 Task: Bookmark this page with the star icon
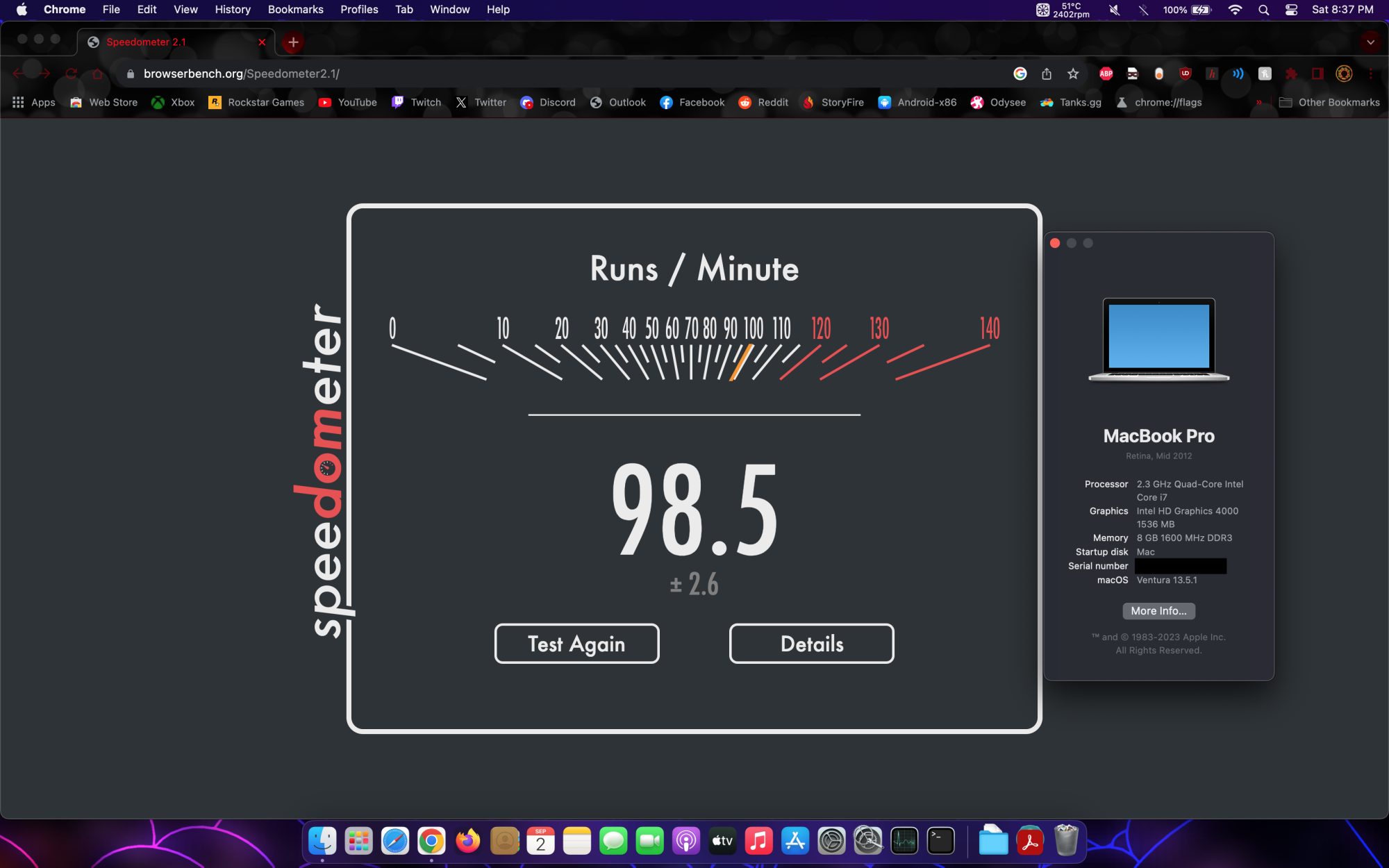pyautogui.click(x=1073, y=74)
